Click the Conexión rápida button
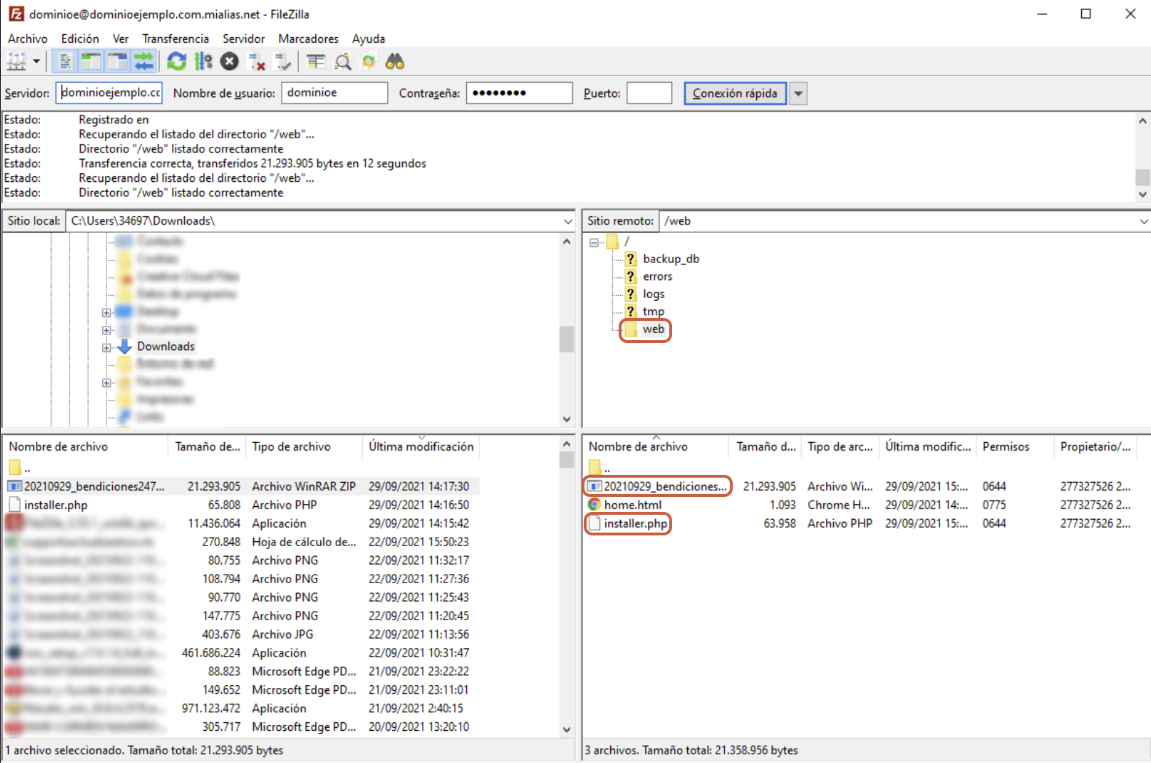1151x763 pixels. click(735, 93)
